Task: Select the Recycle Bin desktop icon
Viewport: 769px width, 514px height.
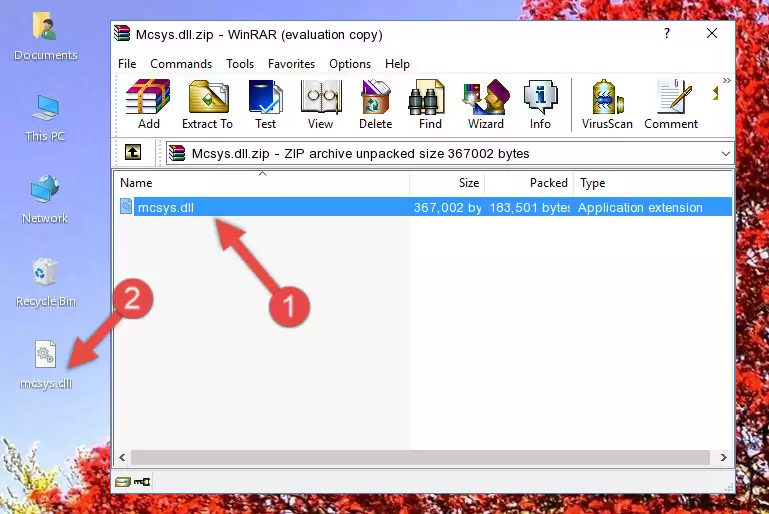Action: pyautogui.click(x=46, y=283)
